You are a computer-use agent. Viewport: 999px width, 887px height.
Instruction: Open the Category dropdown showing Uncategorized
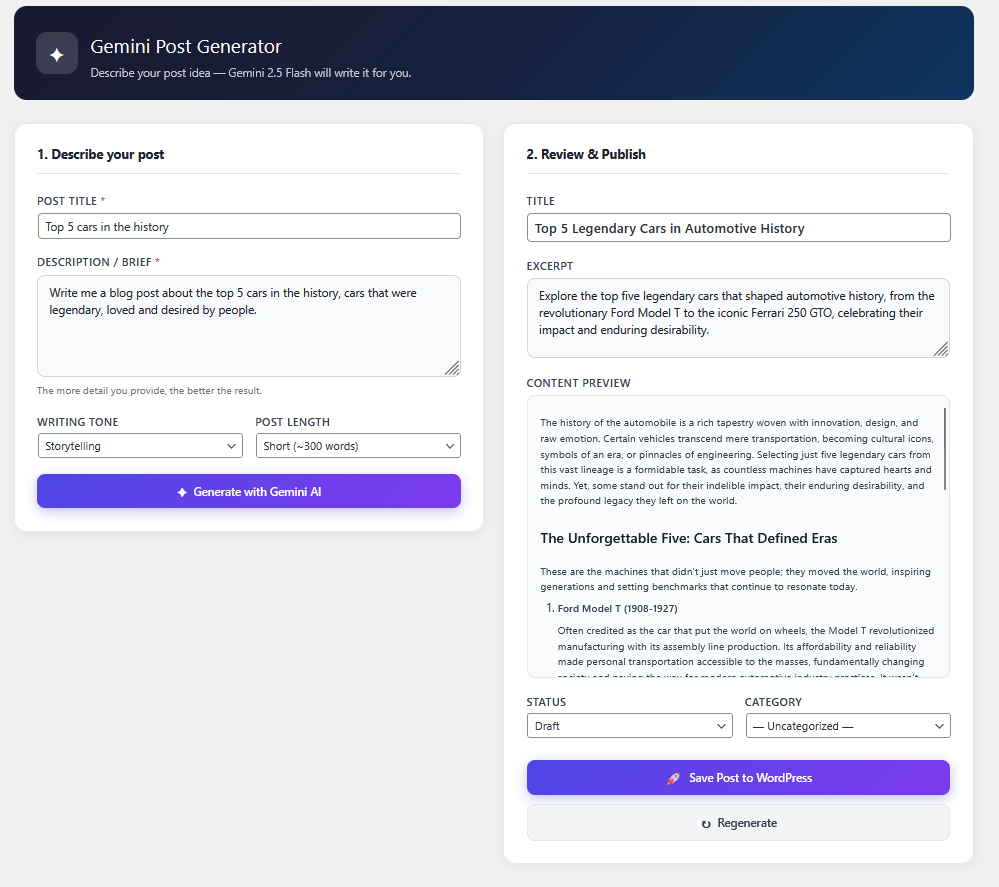coord(847,725)
